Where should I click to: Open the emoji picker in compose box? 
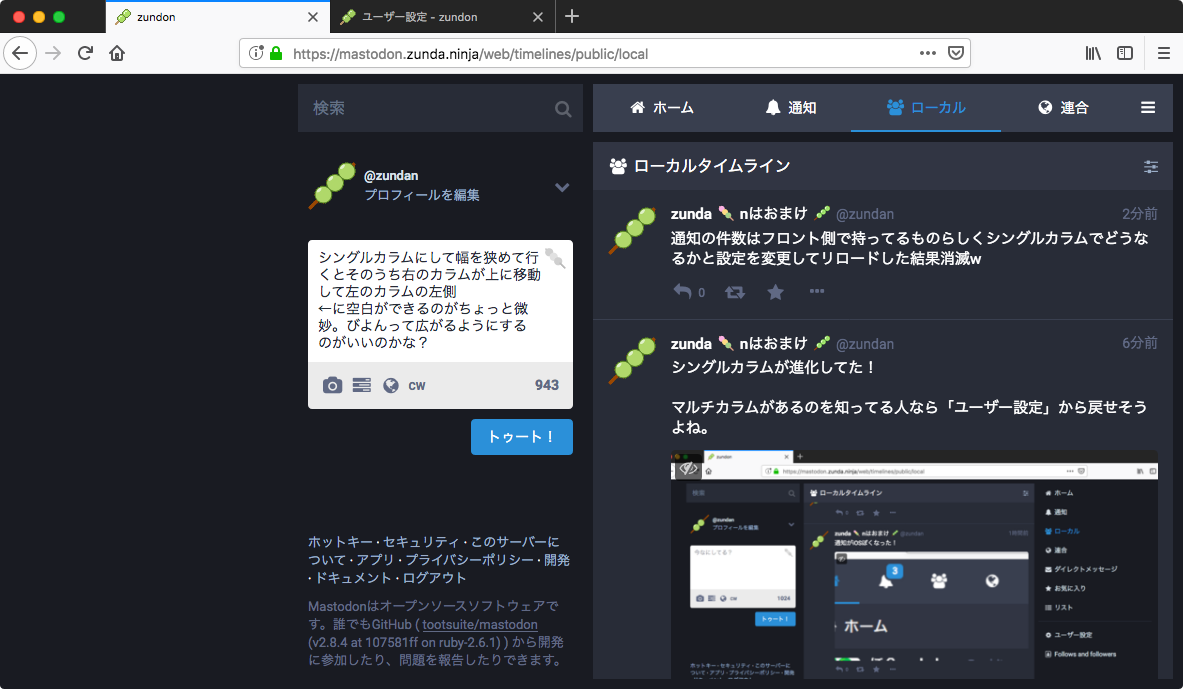pos(555,258)
